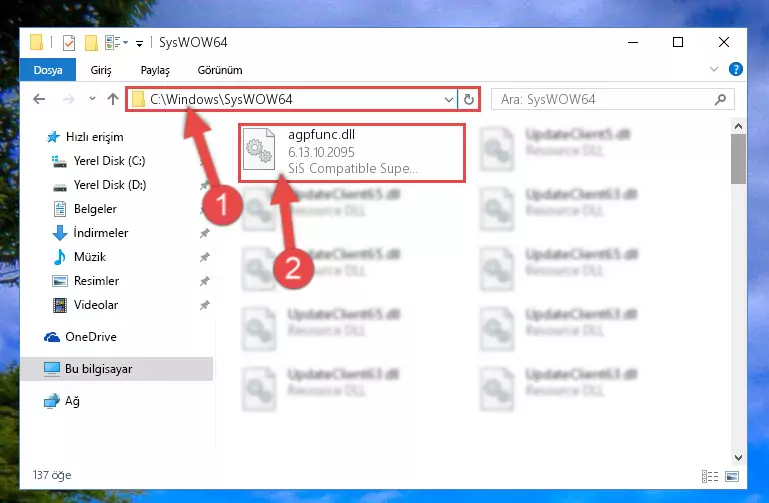Select the agpfunc.dll file
769x503 pixels.
click(352, 153)
